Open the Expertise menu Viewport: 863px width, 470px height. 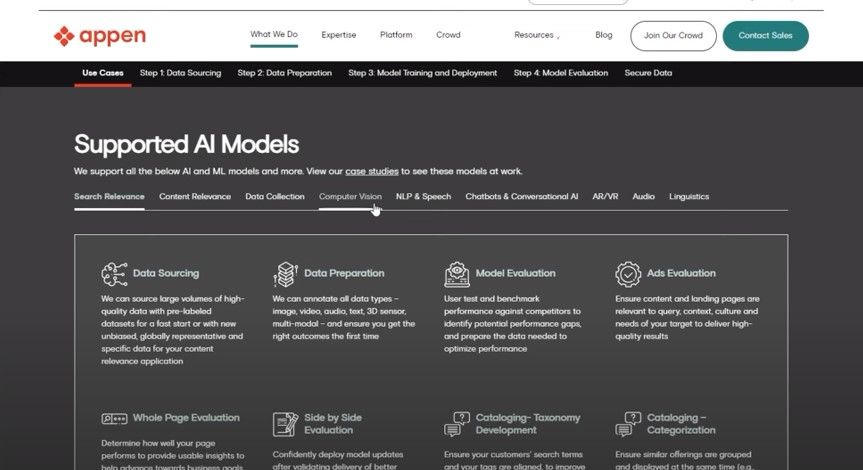click(338, 35)
